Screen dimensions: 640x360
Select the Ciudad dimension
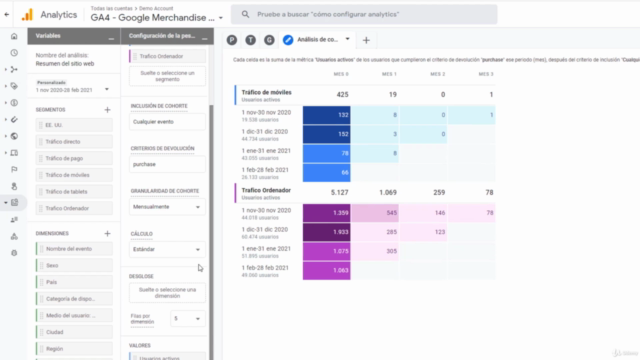pyautogui.click(x=74, y=332)
